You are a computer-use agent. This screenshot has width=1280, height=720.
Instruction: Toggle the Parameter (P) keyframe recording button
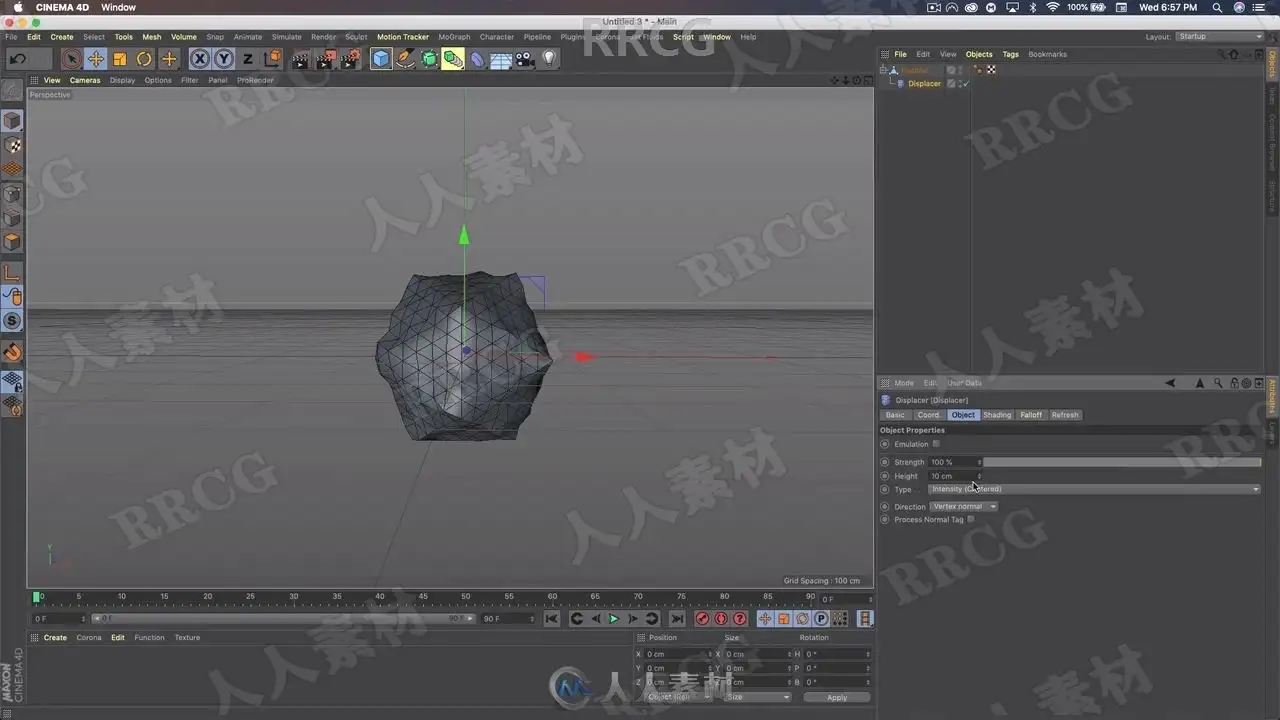821,619
